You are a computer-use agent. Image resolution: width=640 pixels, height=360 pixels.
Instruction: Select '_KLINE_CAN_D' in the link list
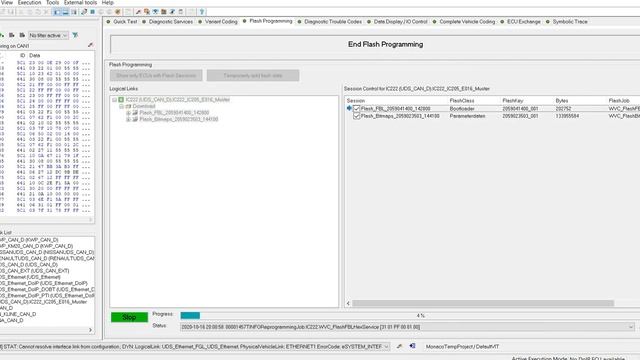[x=18, y=314]
